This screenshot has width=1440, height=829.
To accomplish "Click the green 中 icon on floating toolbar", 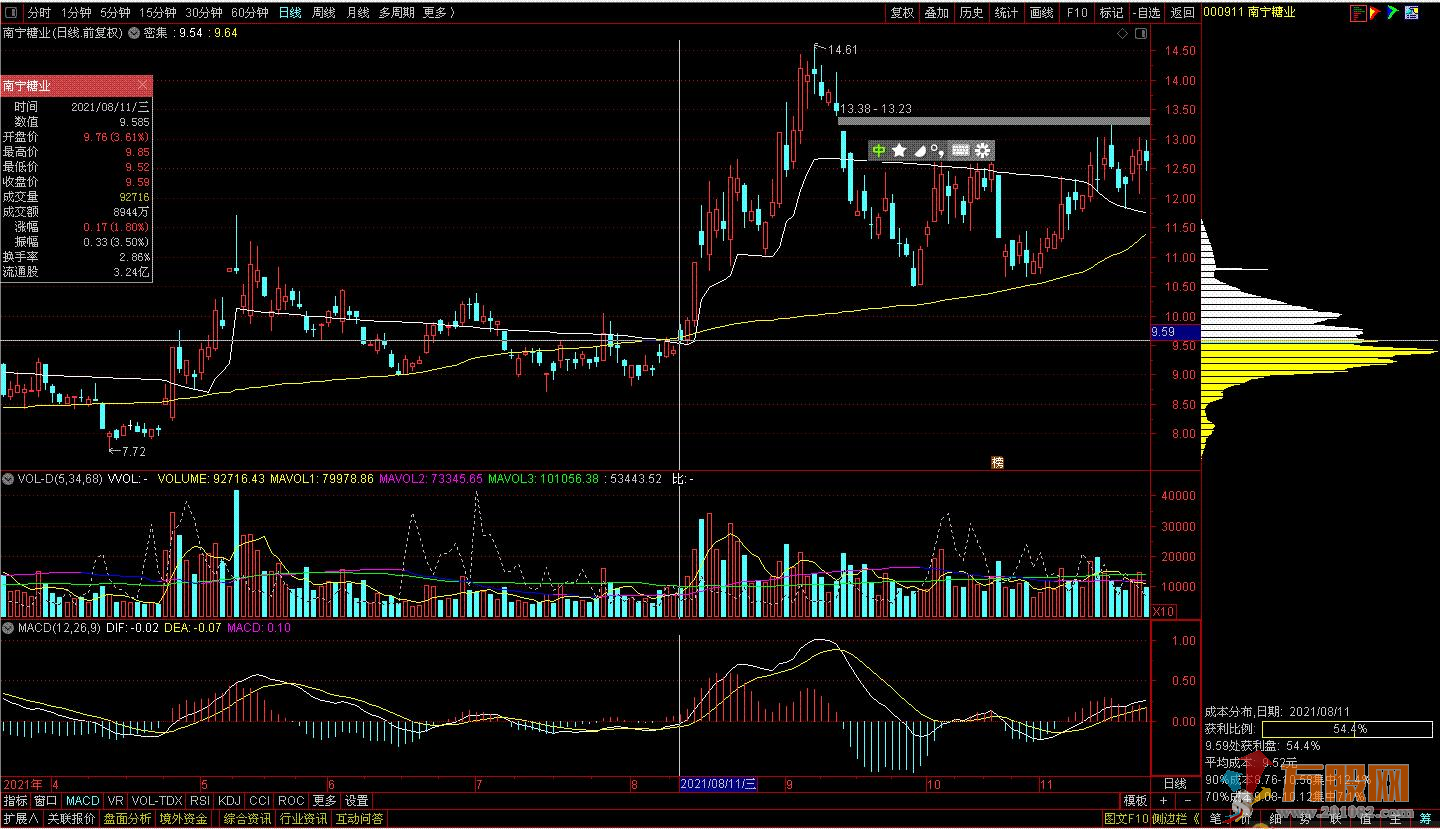I will (x=879, y=150).
